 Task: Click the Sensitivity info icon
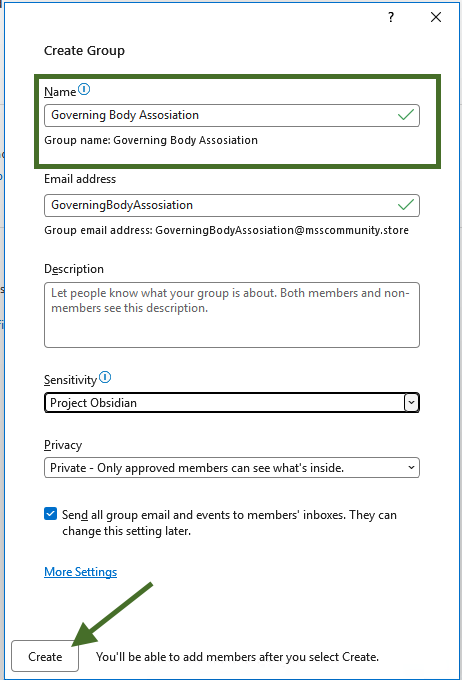point(105,377)
